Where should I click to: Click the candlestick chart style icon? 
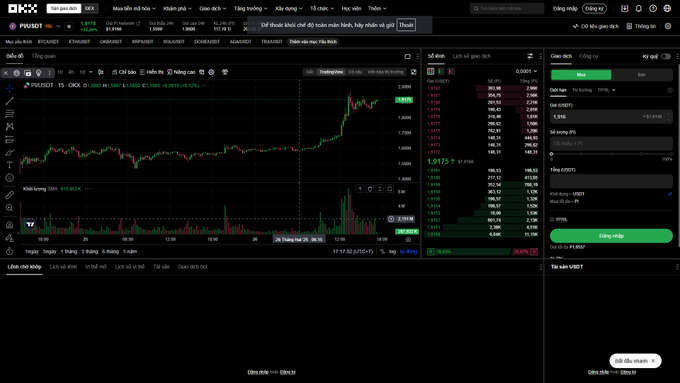click(x=101, y=72)
